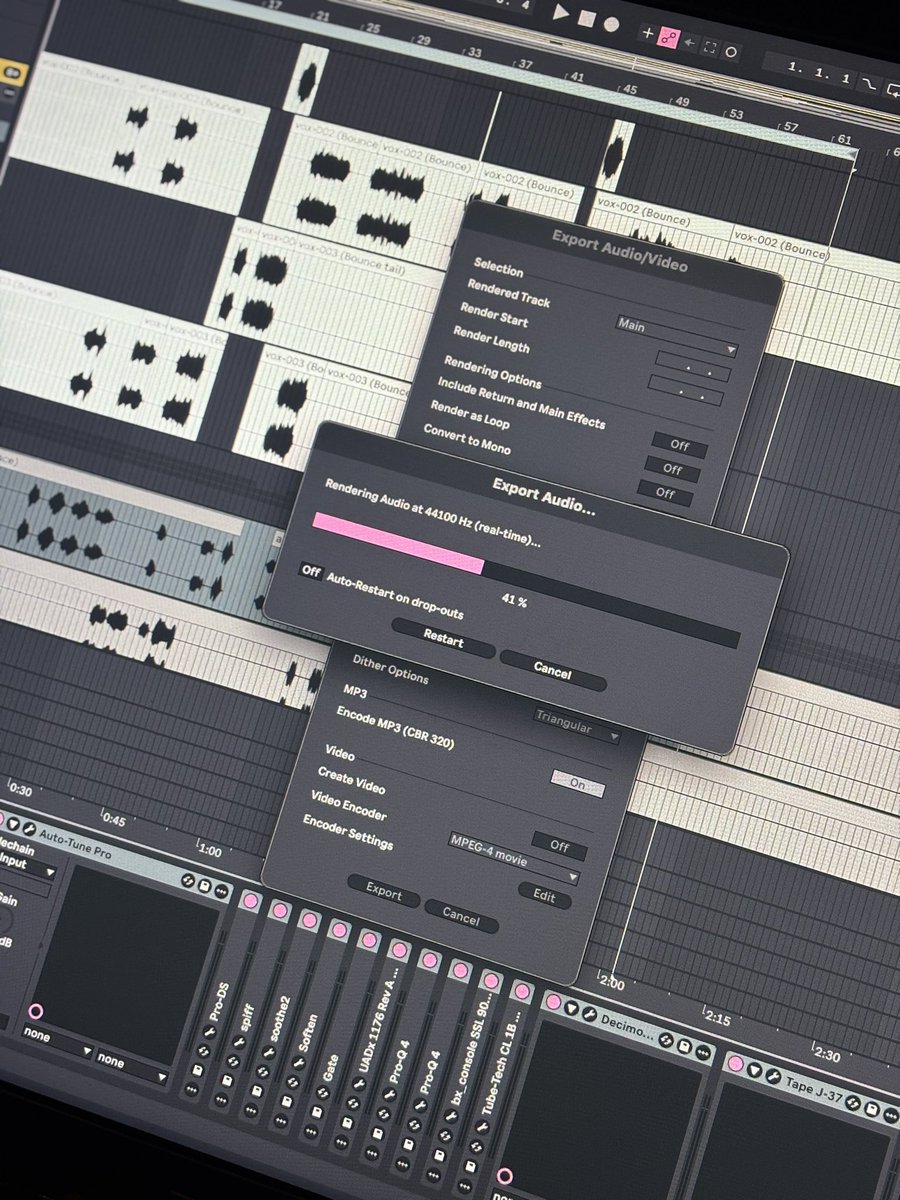Click the Capture MIDI brackets icon
The width and height of the screenshot is (900, 1200).
pyautogui.click(x=710, y=47)
